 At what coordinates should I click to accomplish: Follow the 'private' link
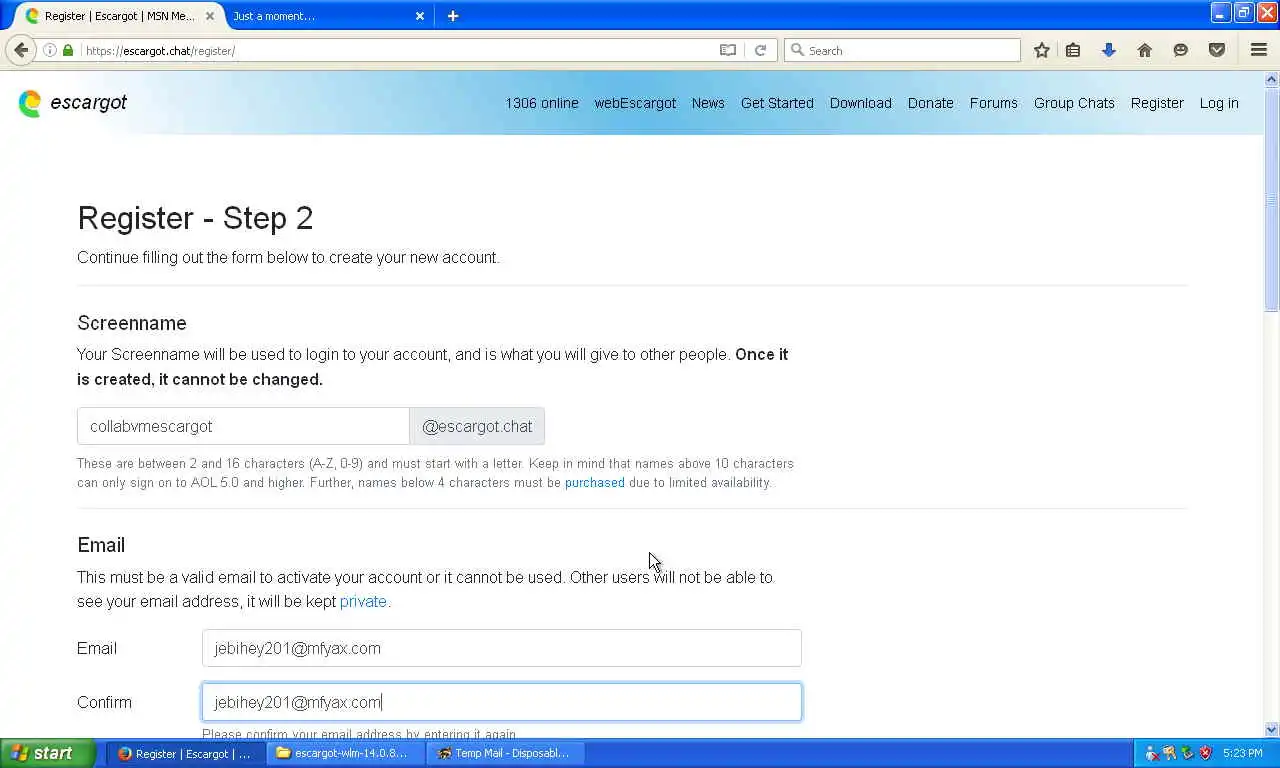pos(363,601)
